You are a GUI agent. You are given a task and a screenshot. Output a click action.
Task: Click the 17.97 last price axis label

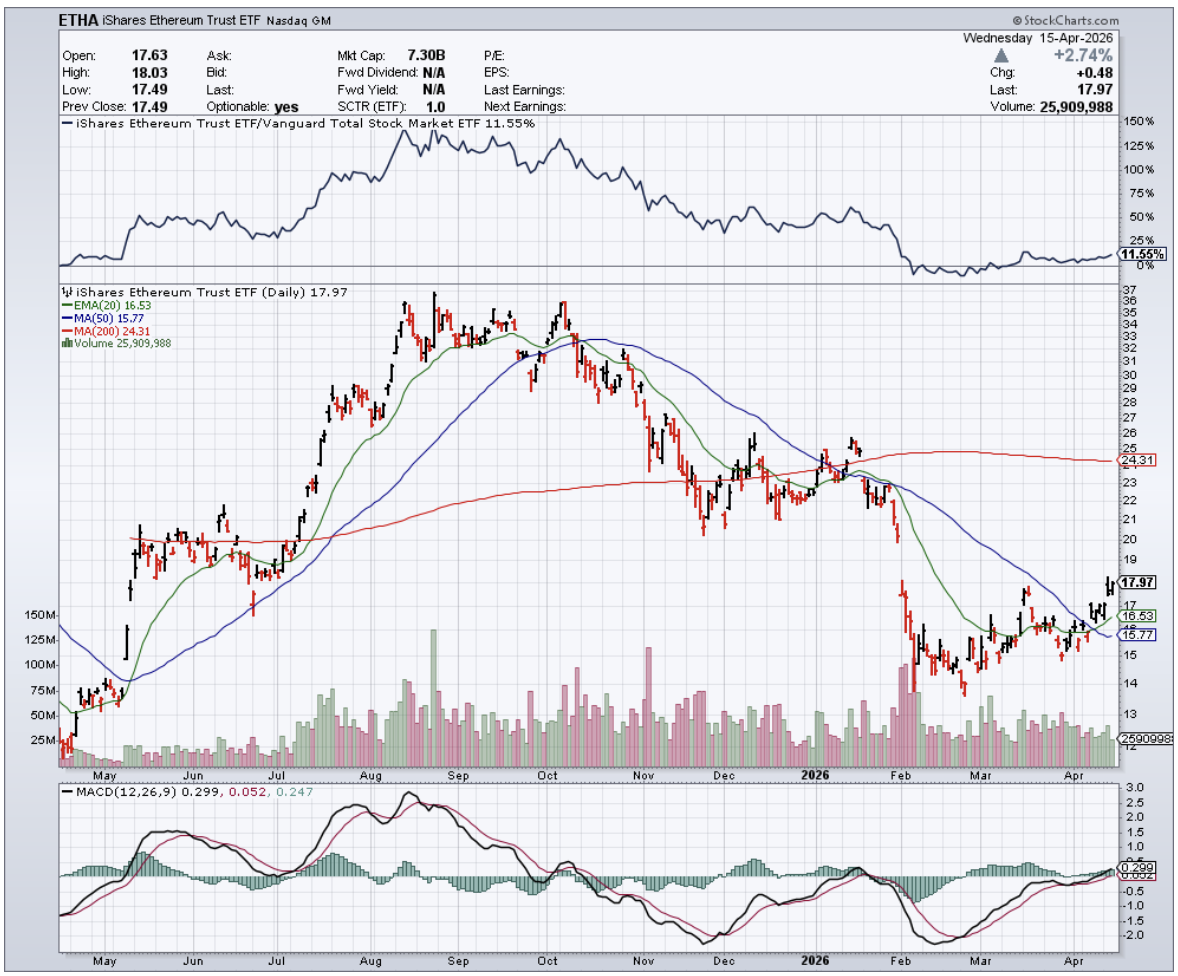coord(1139,582)
